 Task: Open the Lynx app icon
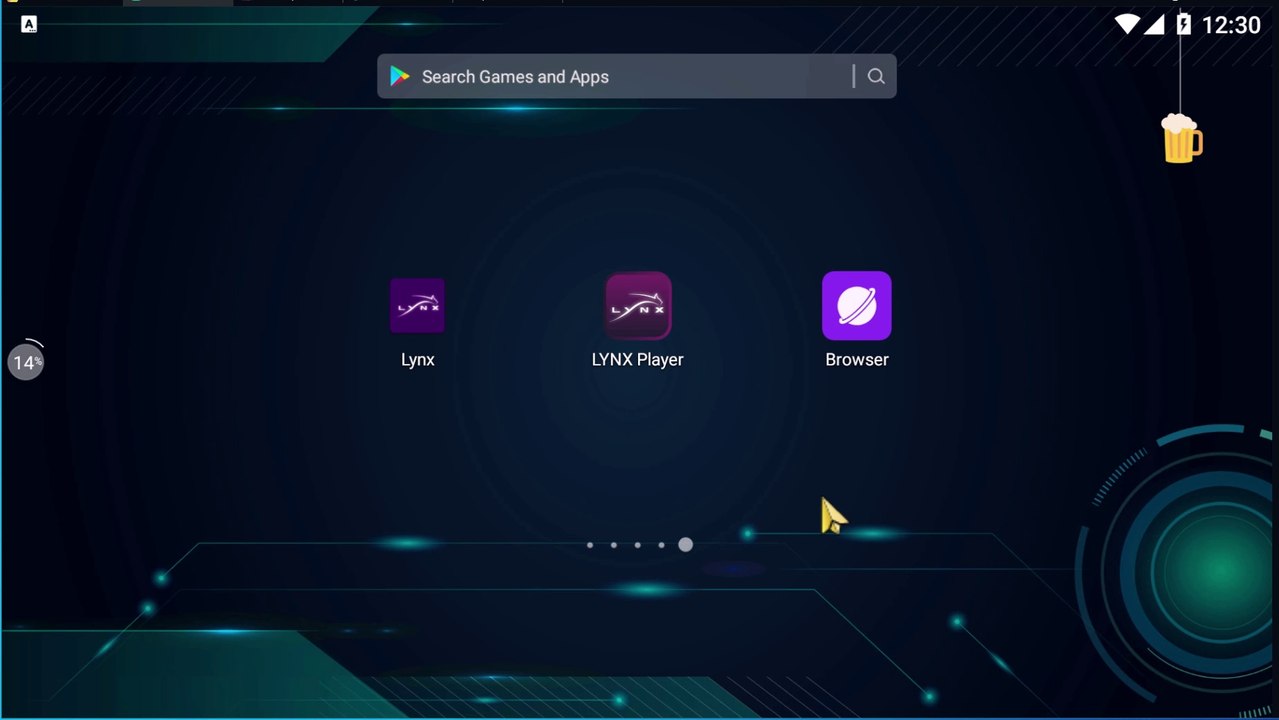click(417, 305)
